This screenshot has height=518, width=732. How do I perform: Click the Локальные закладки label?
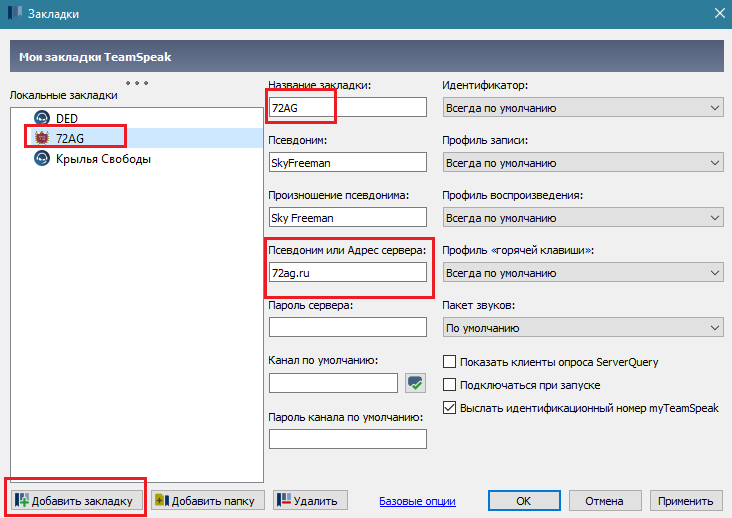coord(63,95)
